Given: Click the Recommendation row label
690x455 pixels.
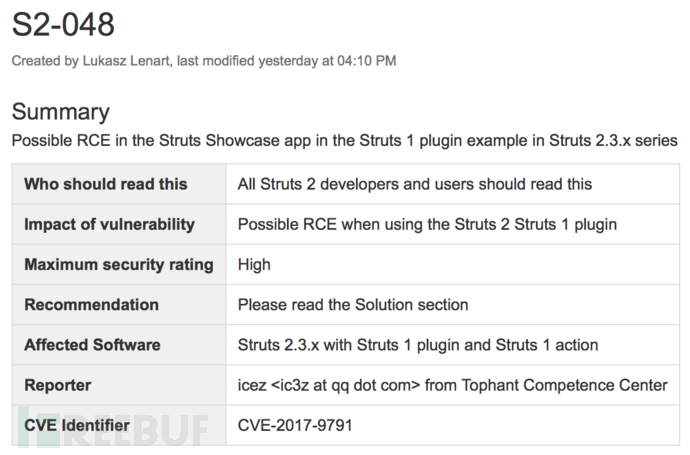Looking at the screenshot, I should pos(92,305).
